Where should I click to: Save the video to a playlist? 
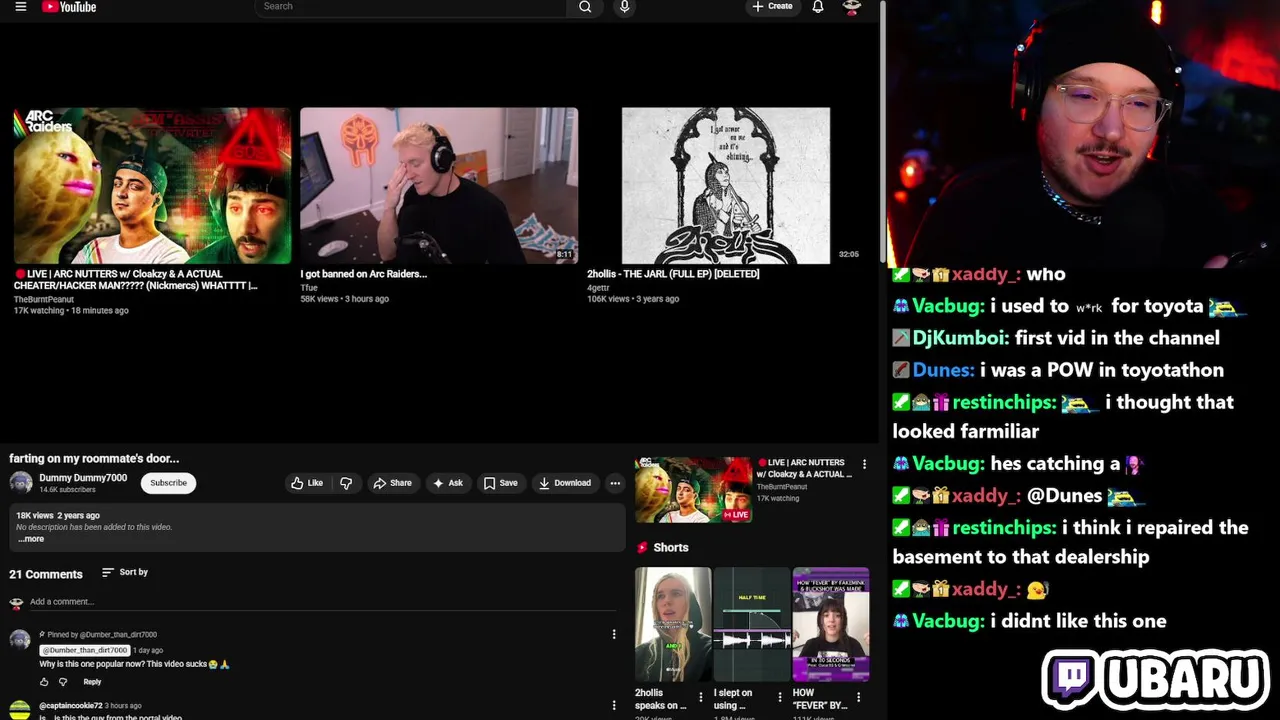click(500, 483)
